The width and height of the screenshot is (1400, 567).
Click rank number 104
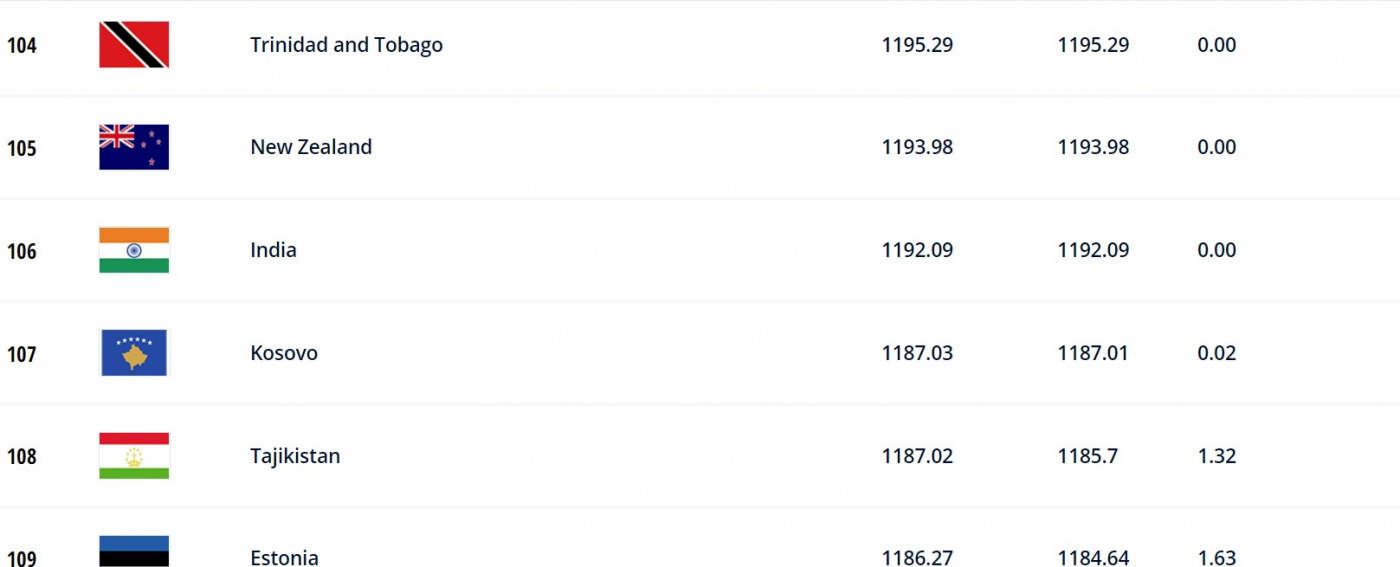pos(22,46)
